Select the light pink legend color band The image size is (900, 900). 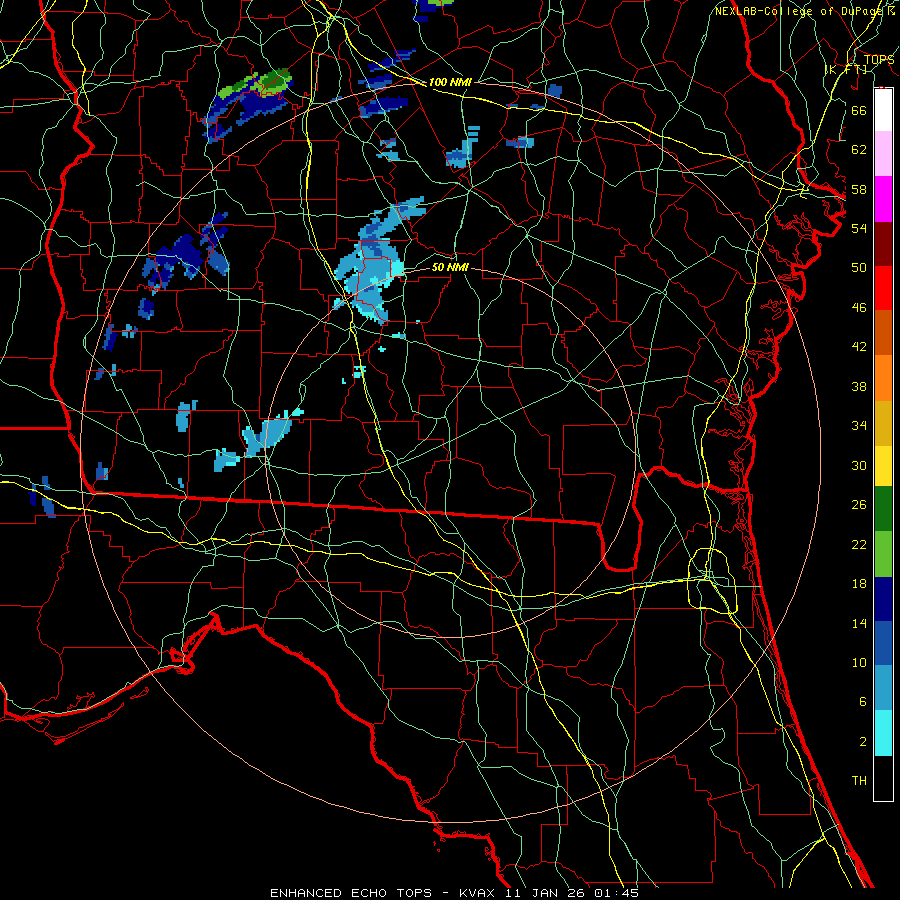click(883, 154)
